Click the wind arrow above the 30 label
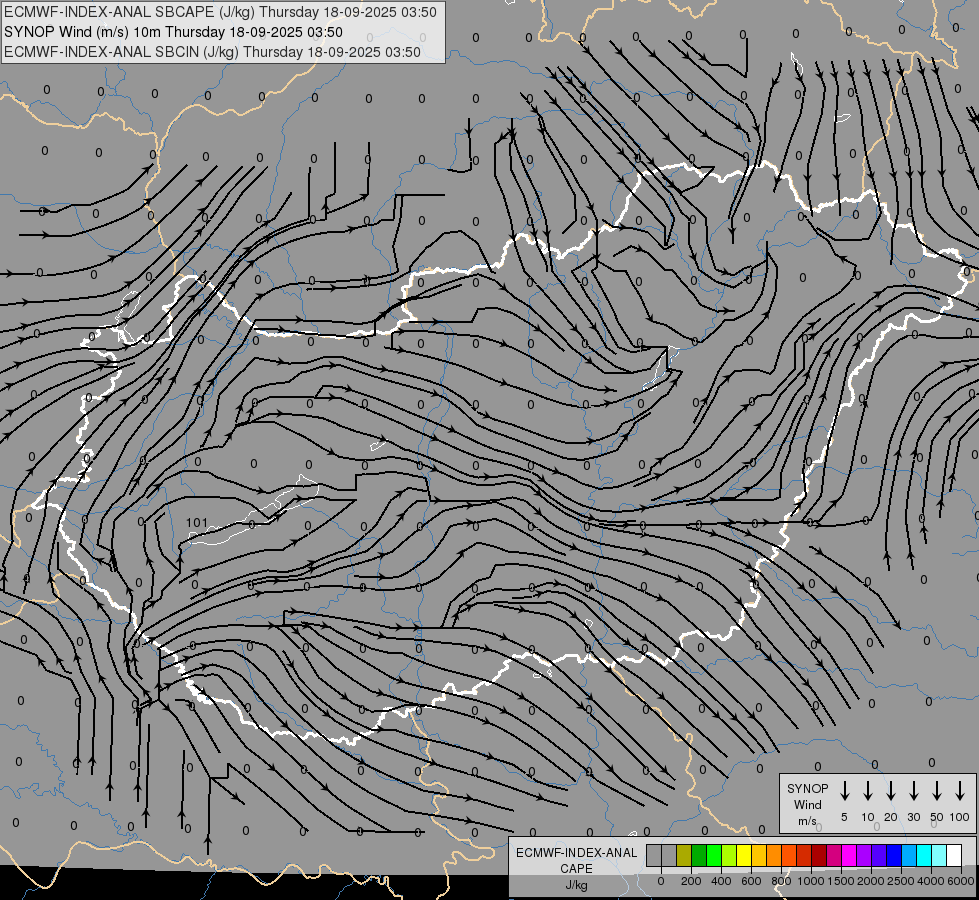The image size is (979, 900). pos(913,791)
